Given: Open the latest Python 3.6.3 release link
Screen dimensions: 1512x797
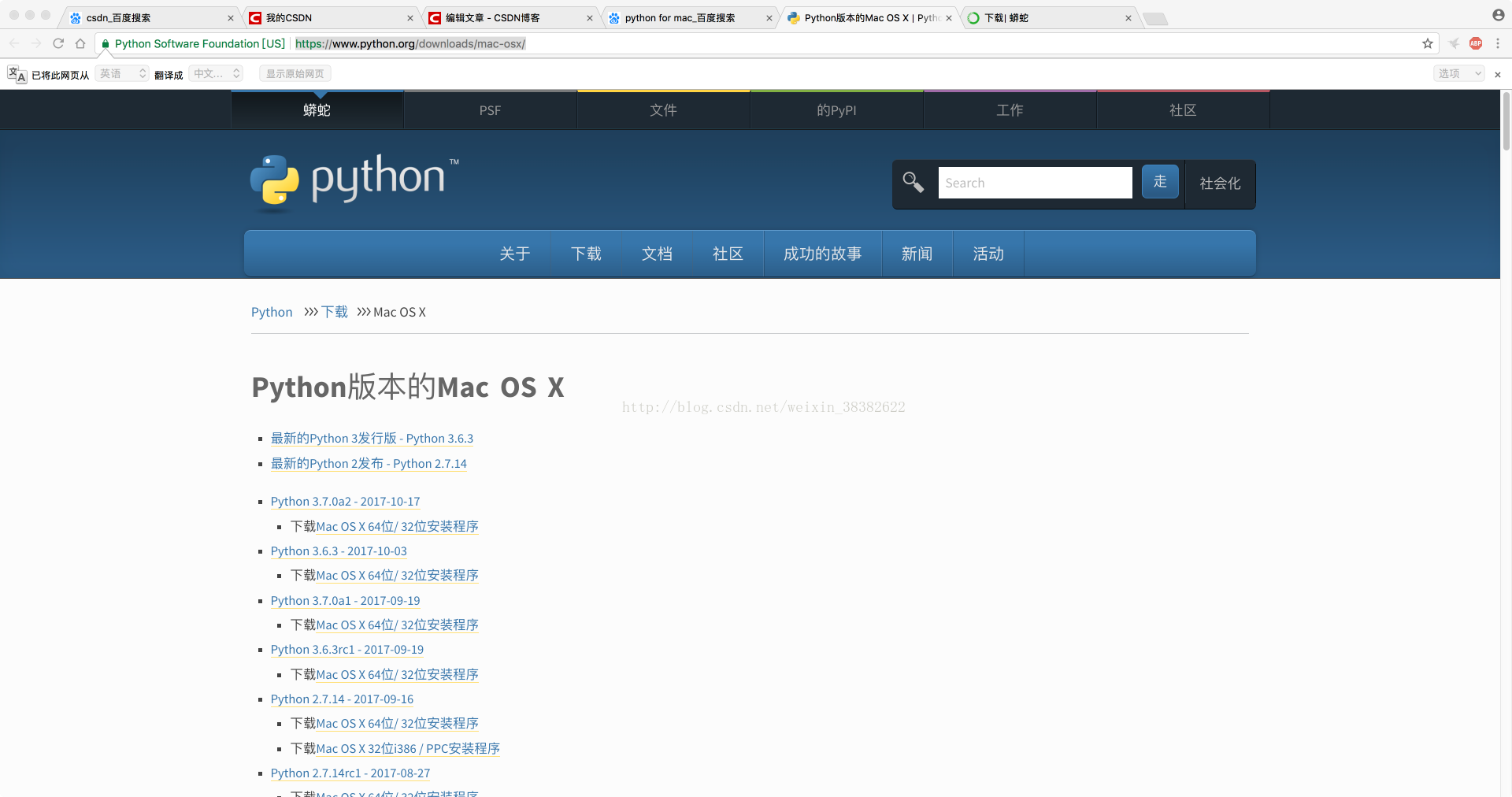Looking at the screenshot, I should coord(372,438).
